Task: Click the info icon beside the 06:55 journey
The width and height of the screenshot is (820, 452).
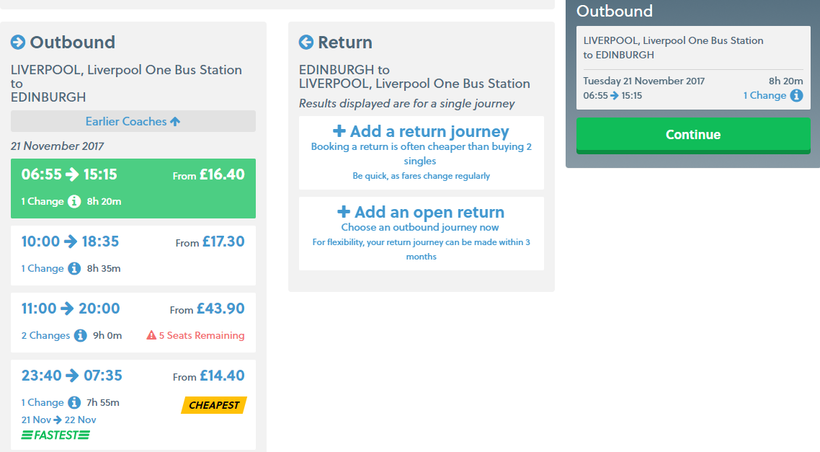Action: tap(74, 202)
